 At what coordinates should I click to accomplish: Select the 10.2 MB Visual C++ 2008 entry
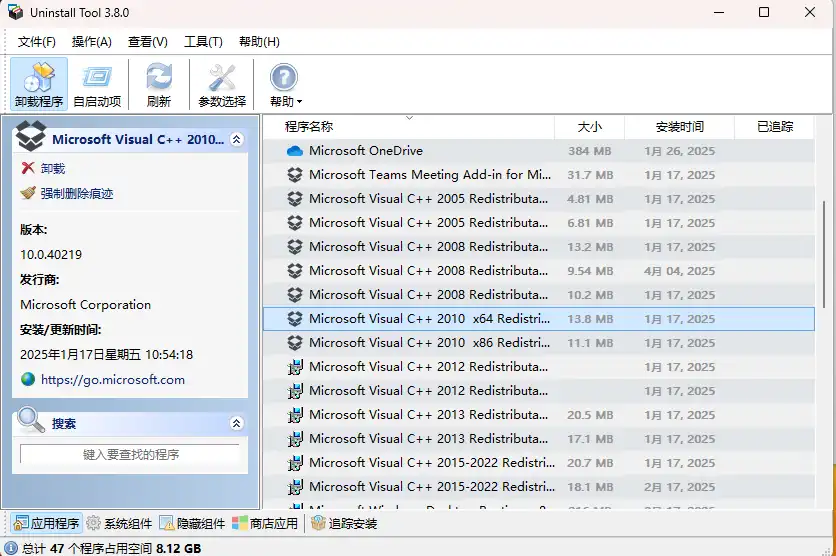[x=538, y=295]
